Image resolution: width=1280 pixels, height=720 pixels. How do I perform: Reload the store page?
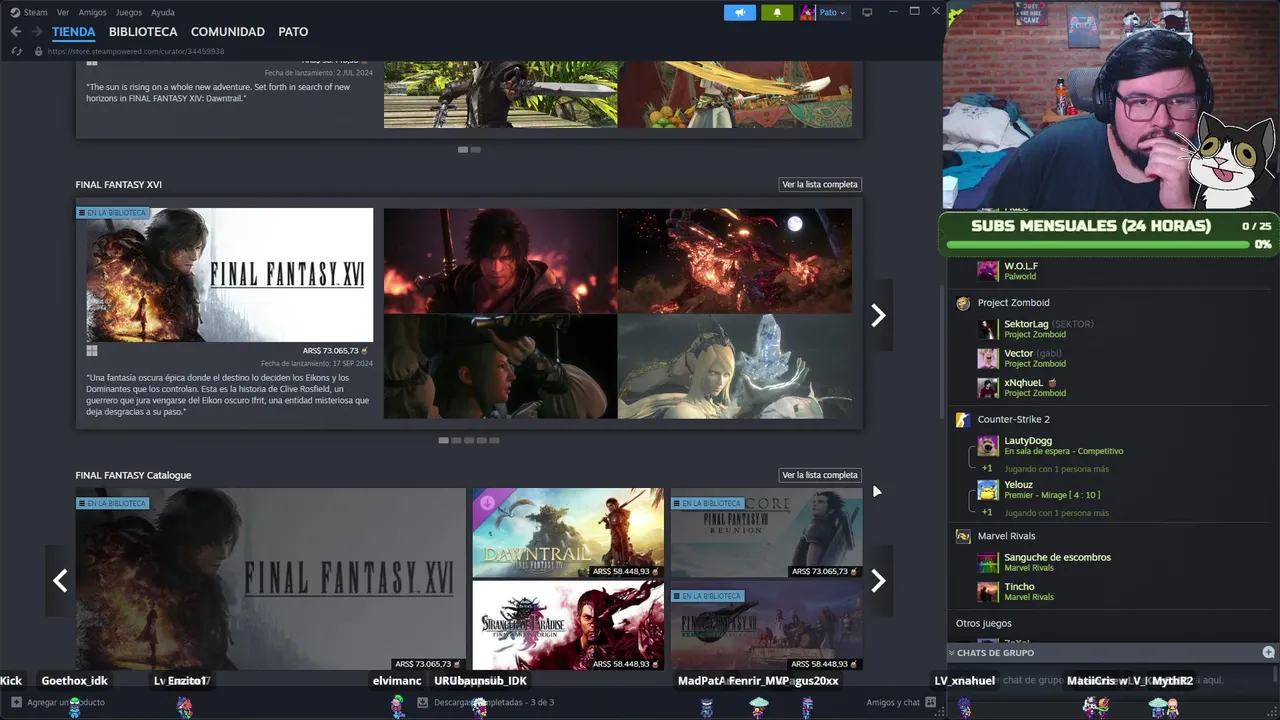[16, 51]
